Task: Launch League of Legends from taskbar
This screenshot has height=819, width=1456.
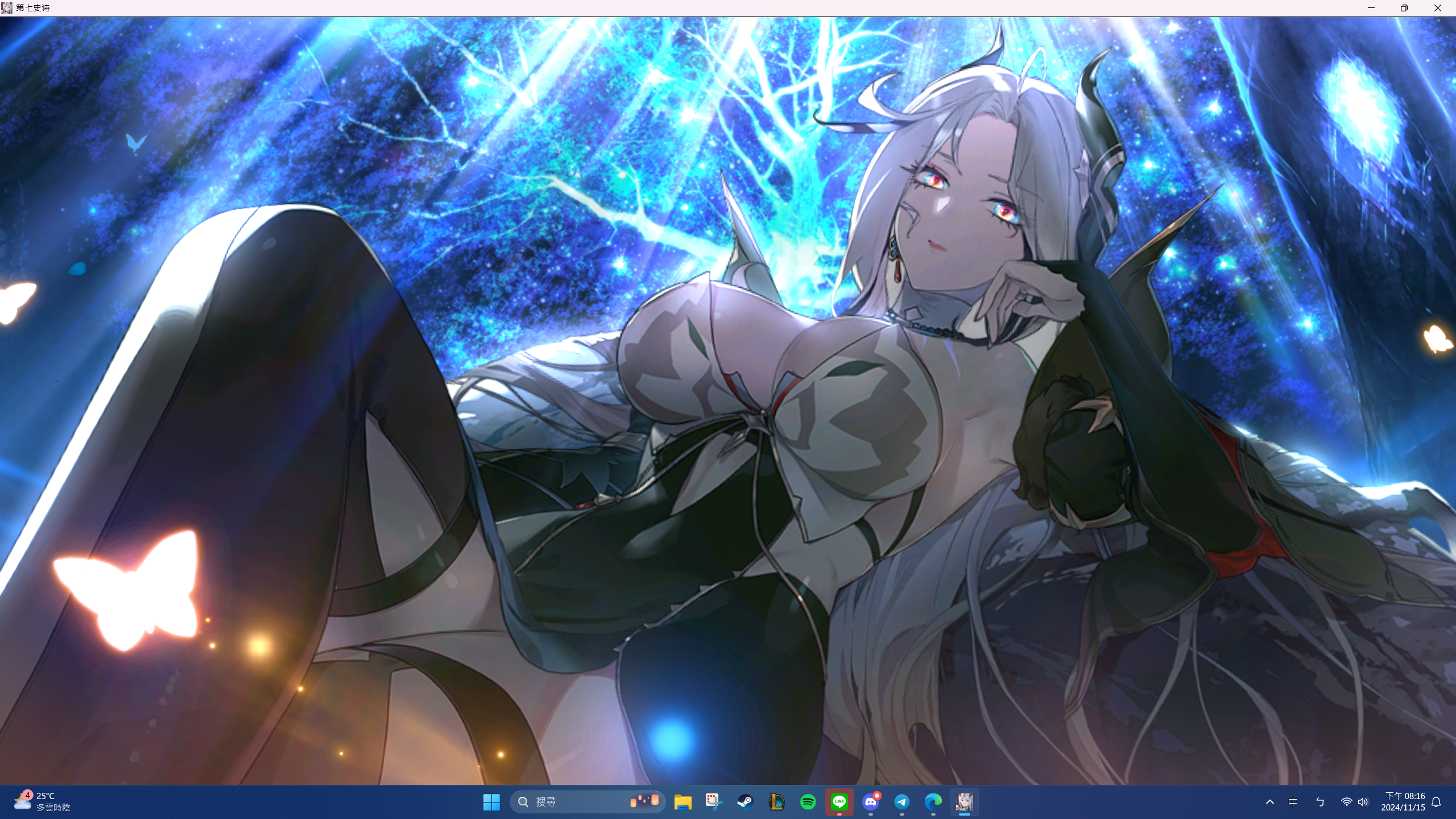Action: click(776, 802)
